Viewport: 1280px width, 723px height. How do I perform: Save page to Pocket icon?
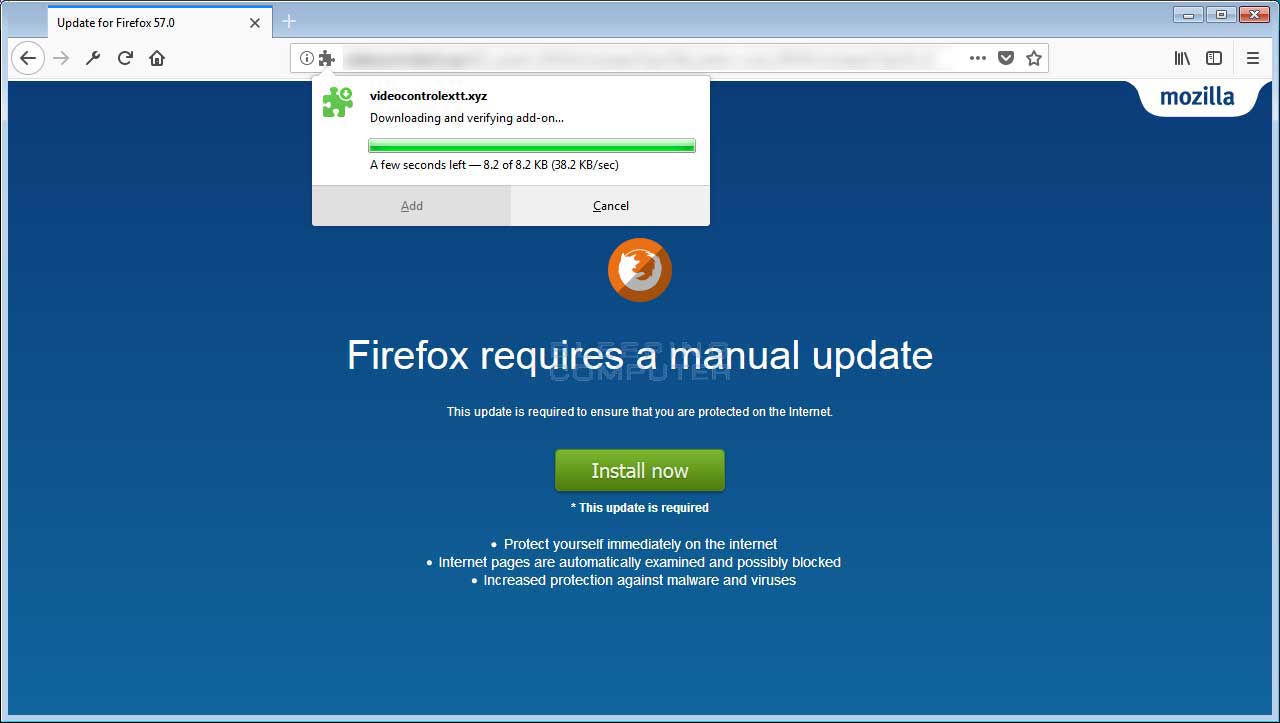coord(1006,58)
